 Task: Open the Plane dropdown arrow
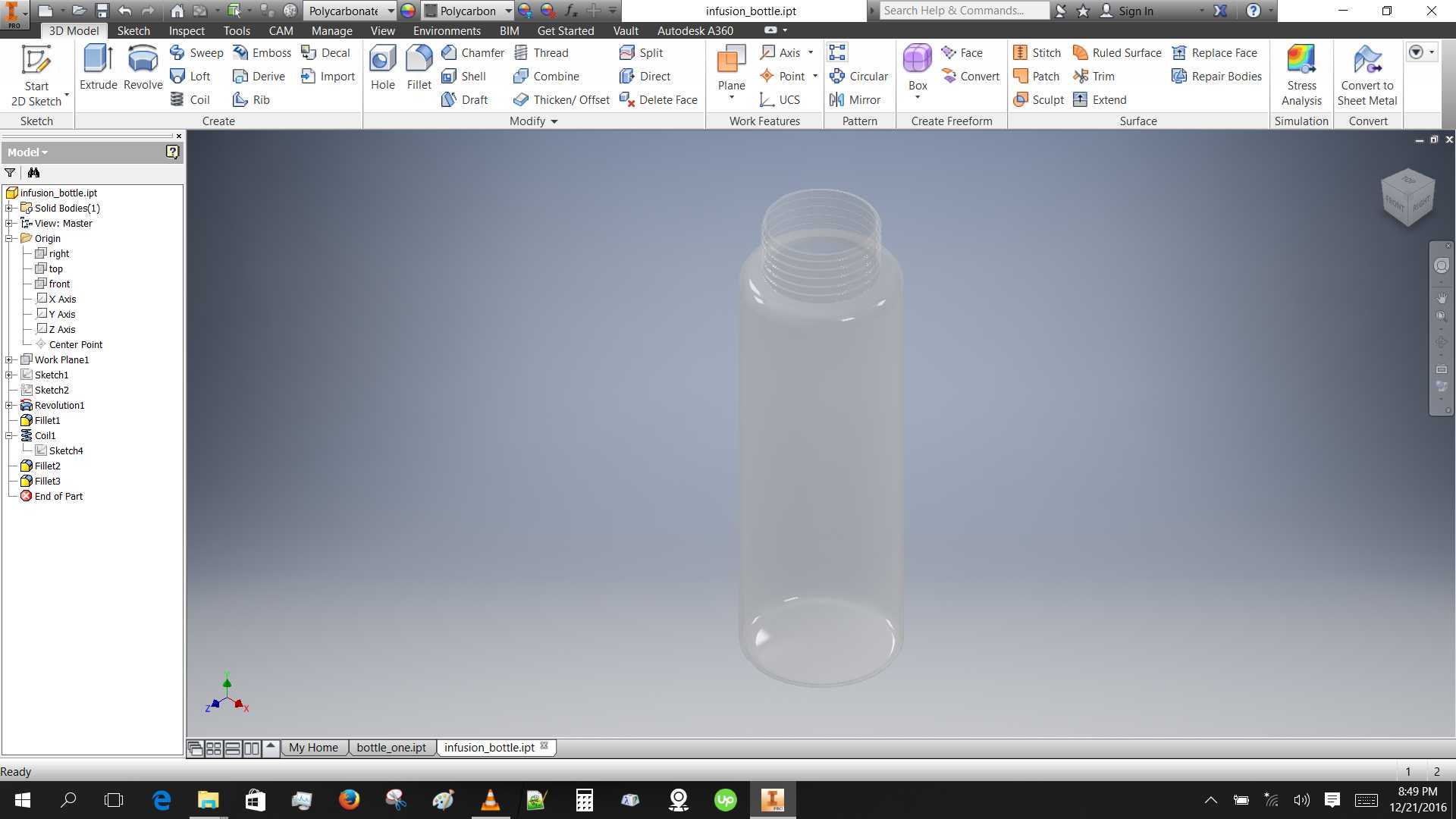[x=731, y=98]
